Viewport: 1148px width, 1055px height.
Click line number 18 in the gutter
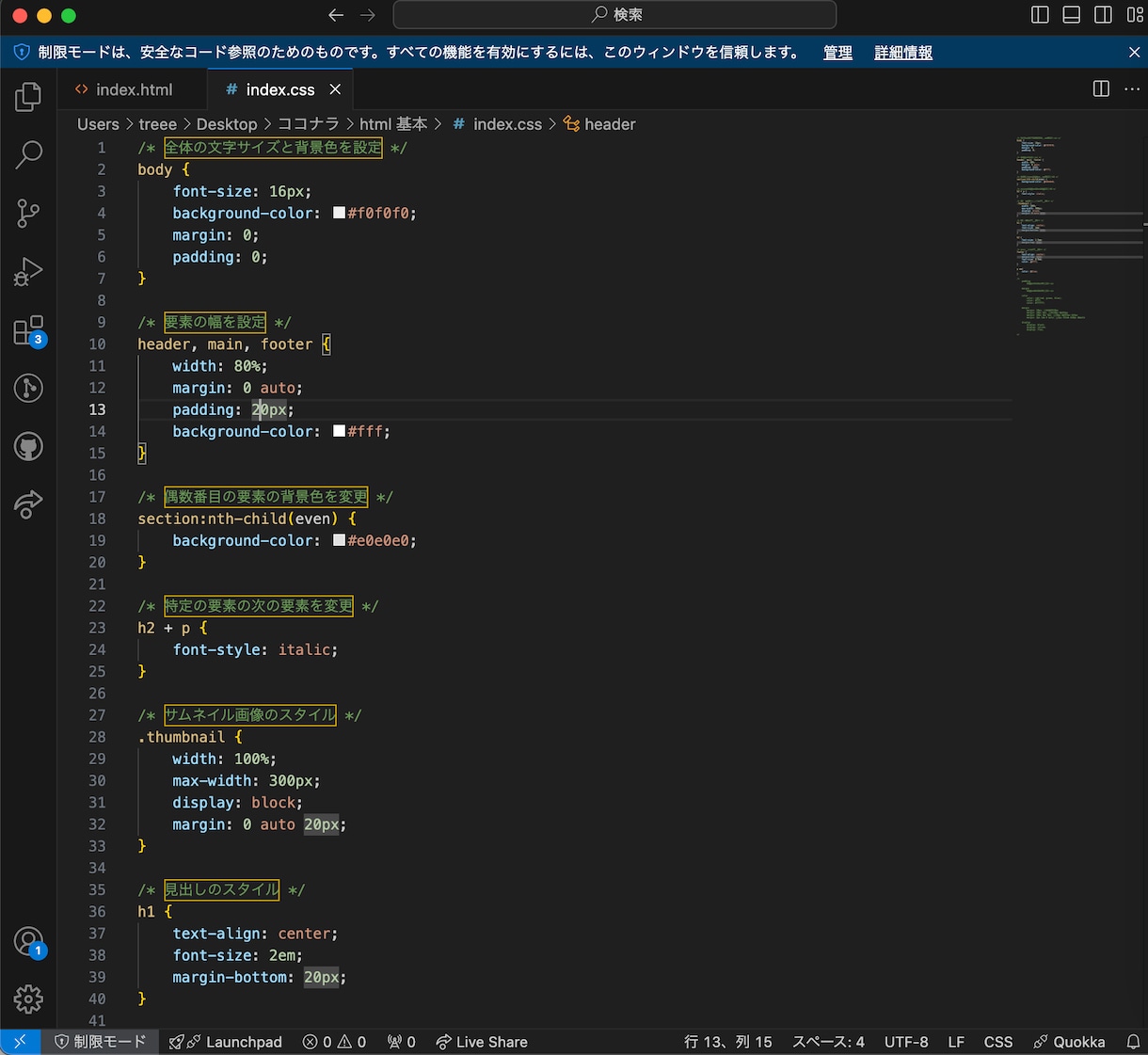click(x=97, y=519)
